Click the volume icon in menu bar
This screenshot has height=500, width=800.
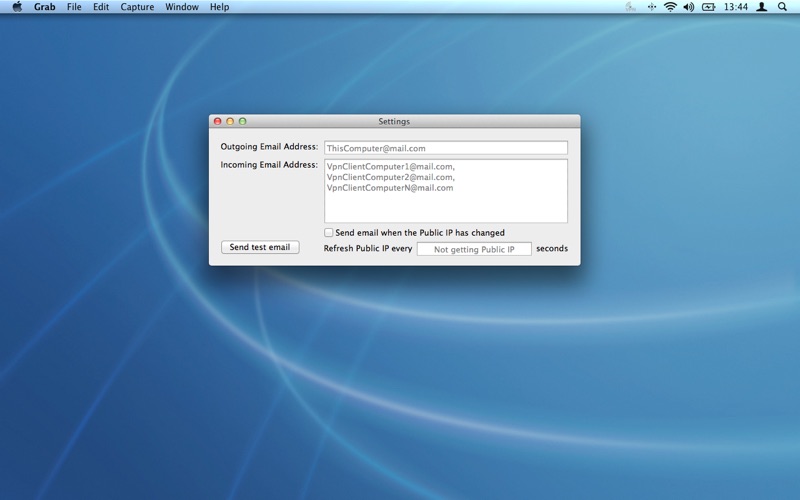(x=689, y=7)
